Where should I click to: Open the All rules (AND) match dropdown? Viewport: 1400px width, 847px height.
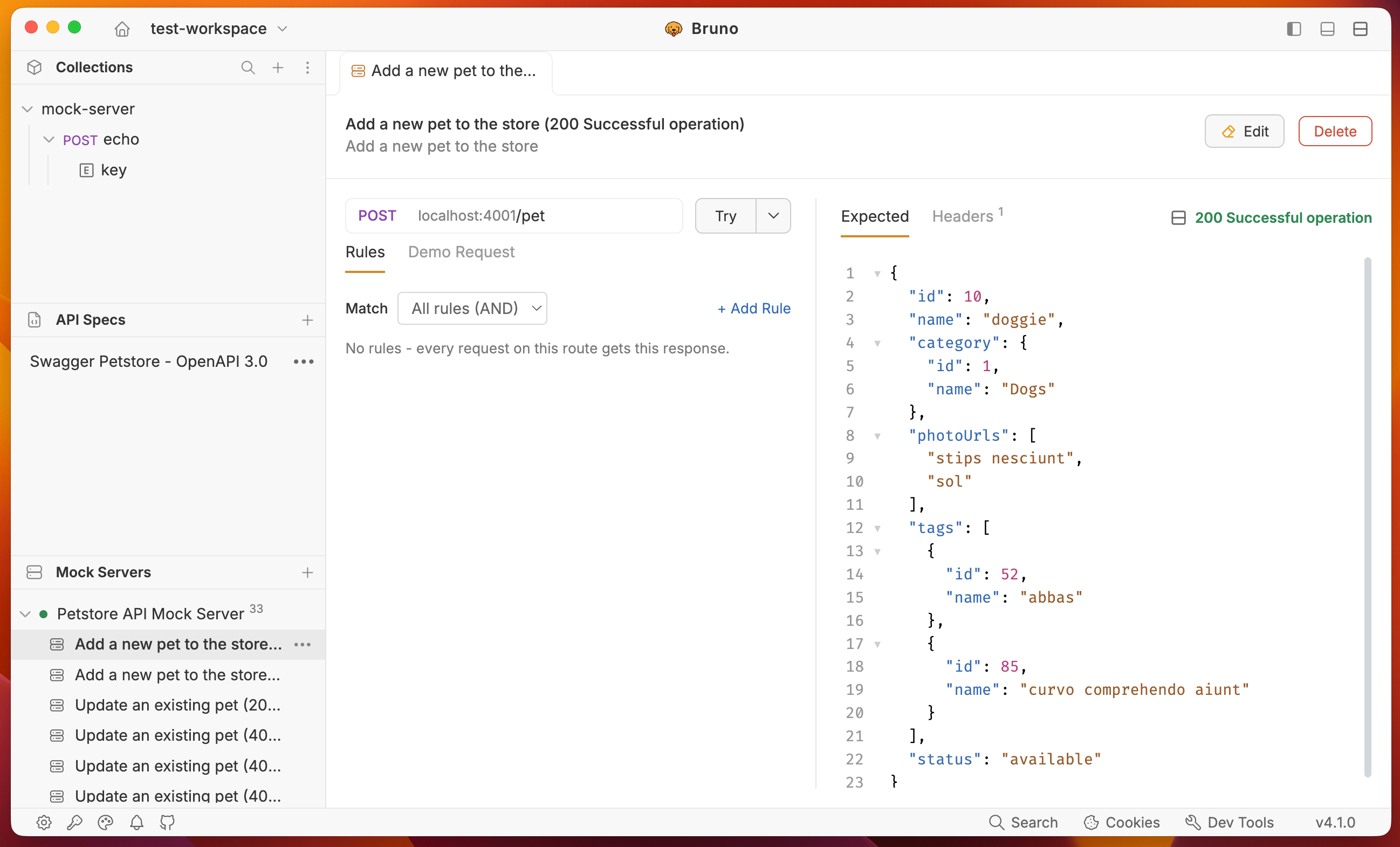(x=472, y=308)
